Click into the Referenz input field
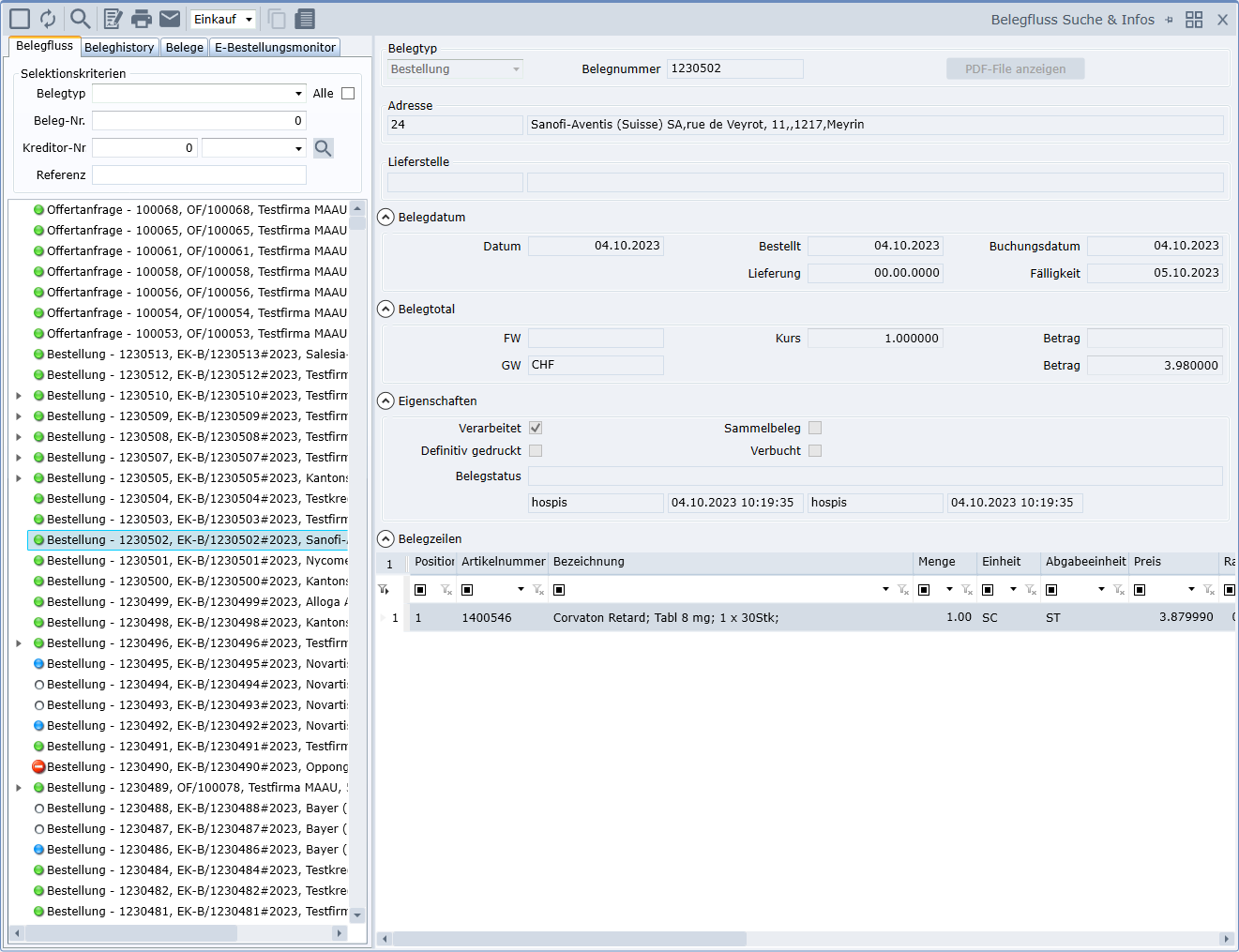 (x=199, y=175)
